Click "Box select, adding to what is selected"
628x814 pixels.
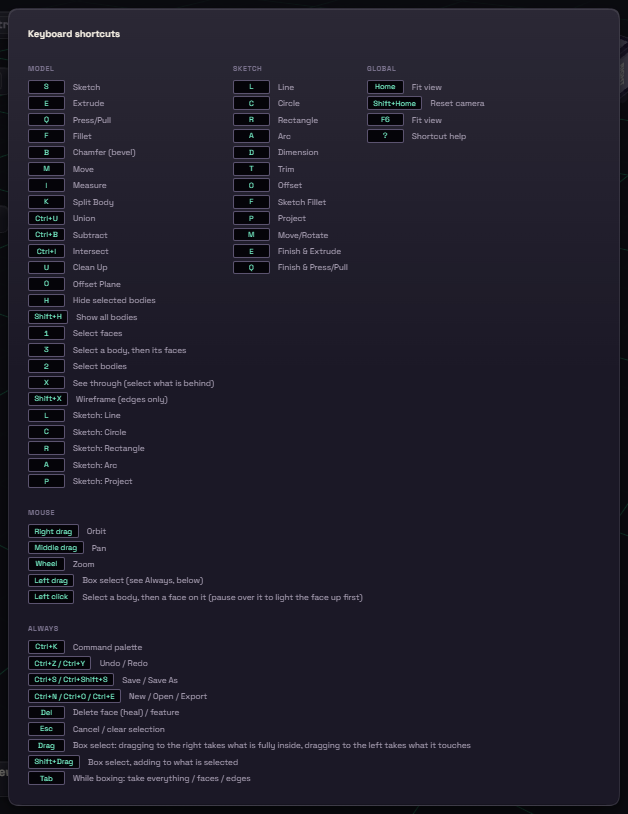click(163, 762)
